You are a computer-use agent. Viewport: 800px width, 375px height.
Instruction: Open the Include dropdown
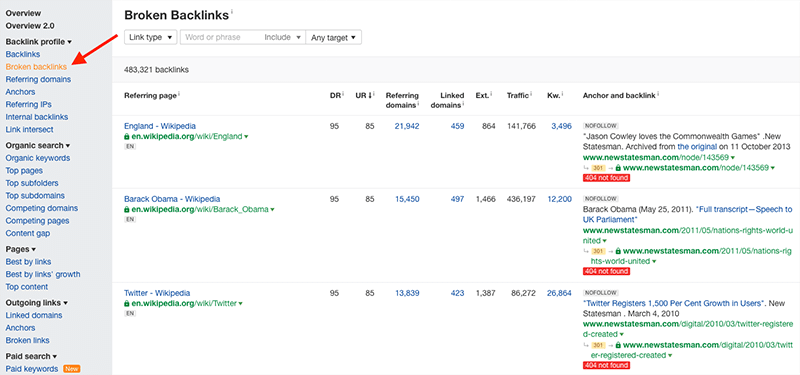(x=282, y=37)
